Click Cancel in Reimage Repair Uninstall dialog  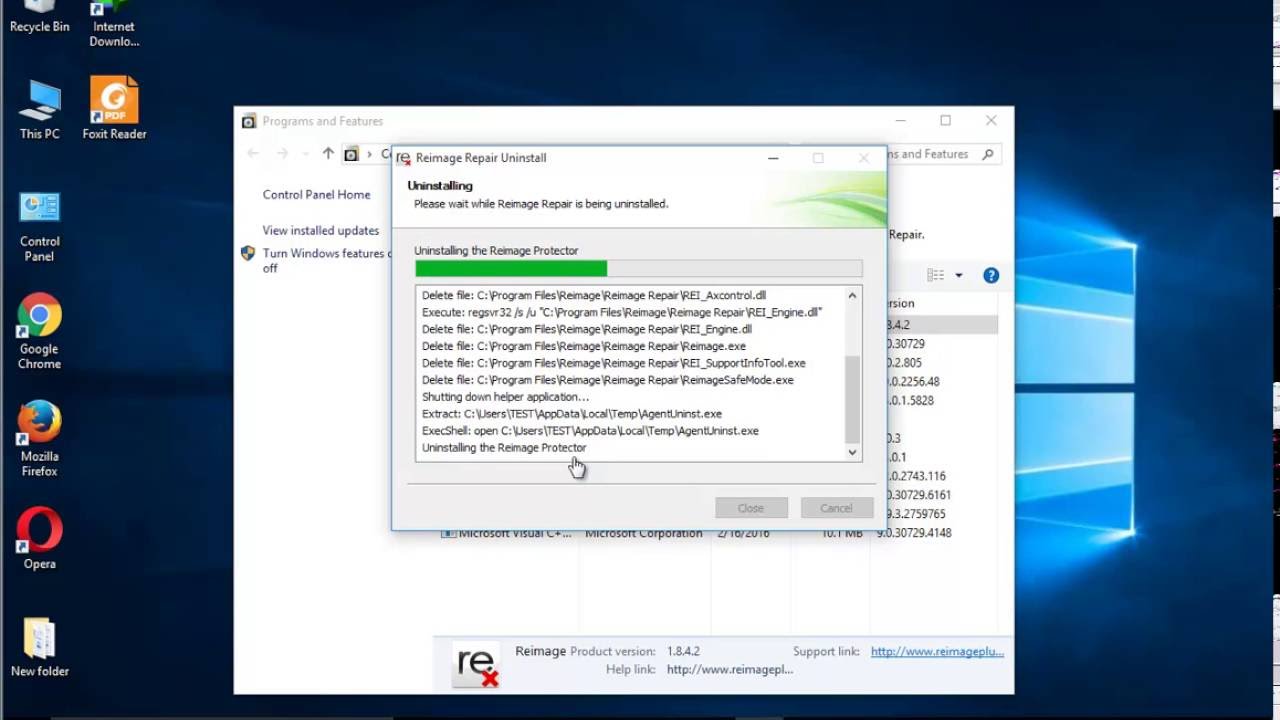pos(836,508)
